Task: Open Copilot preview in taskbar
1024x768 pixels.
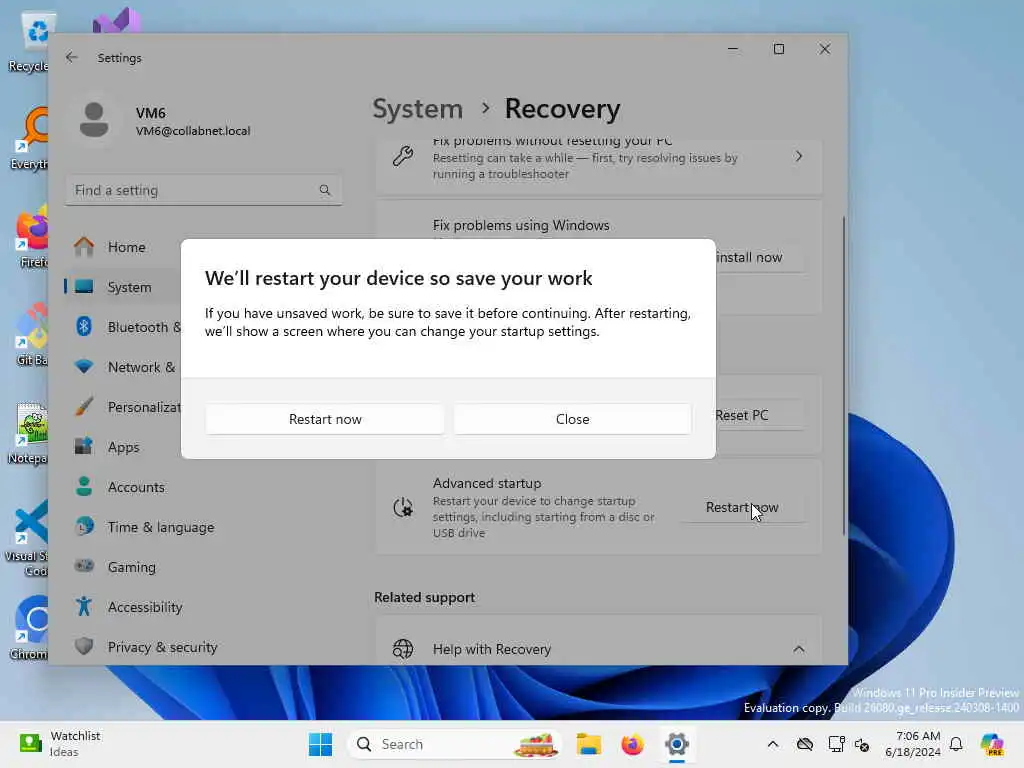Action: tap(991, 744)
